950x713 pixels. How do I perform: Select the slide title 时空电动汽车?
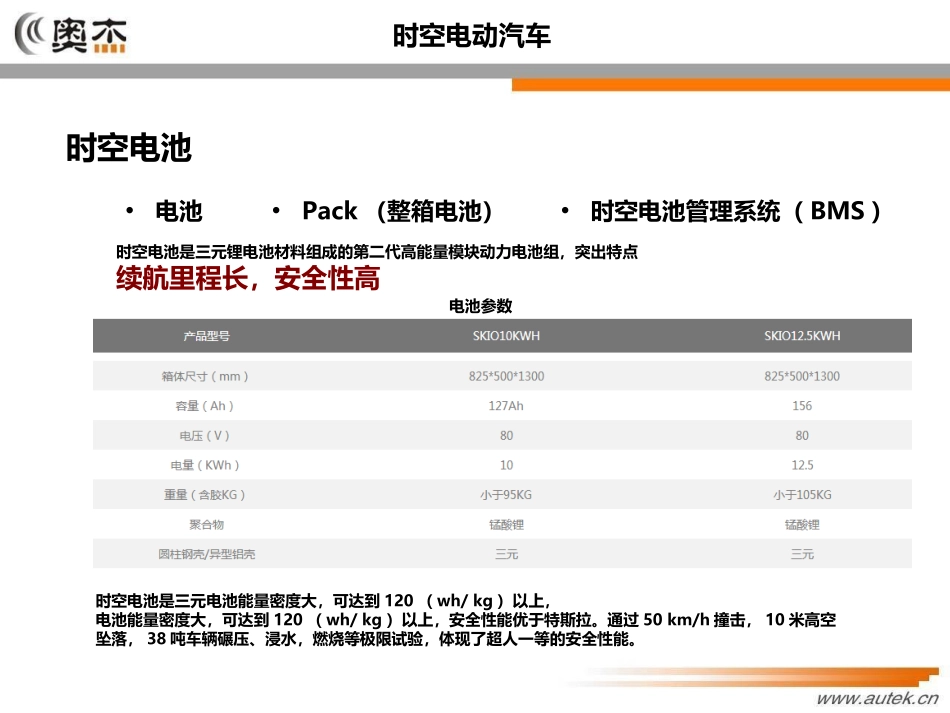[471, 36]
